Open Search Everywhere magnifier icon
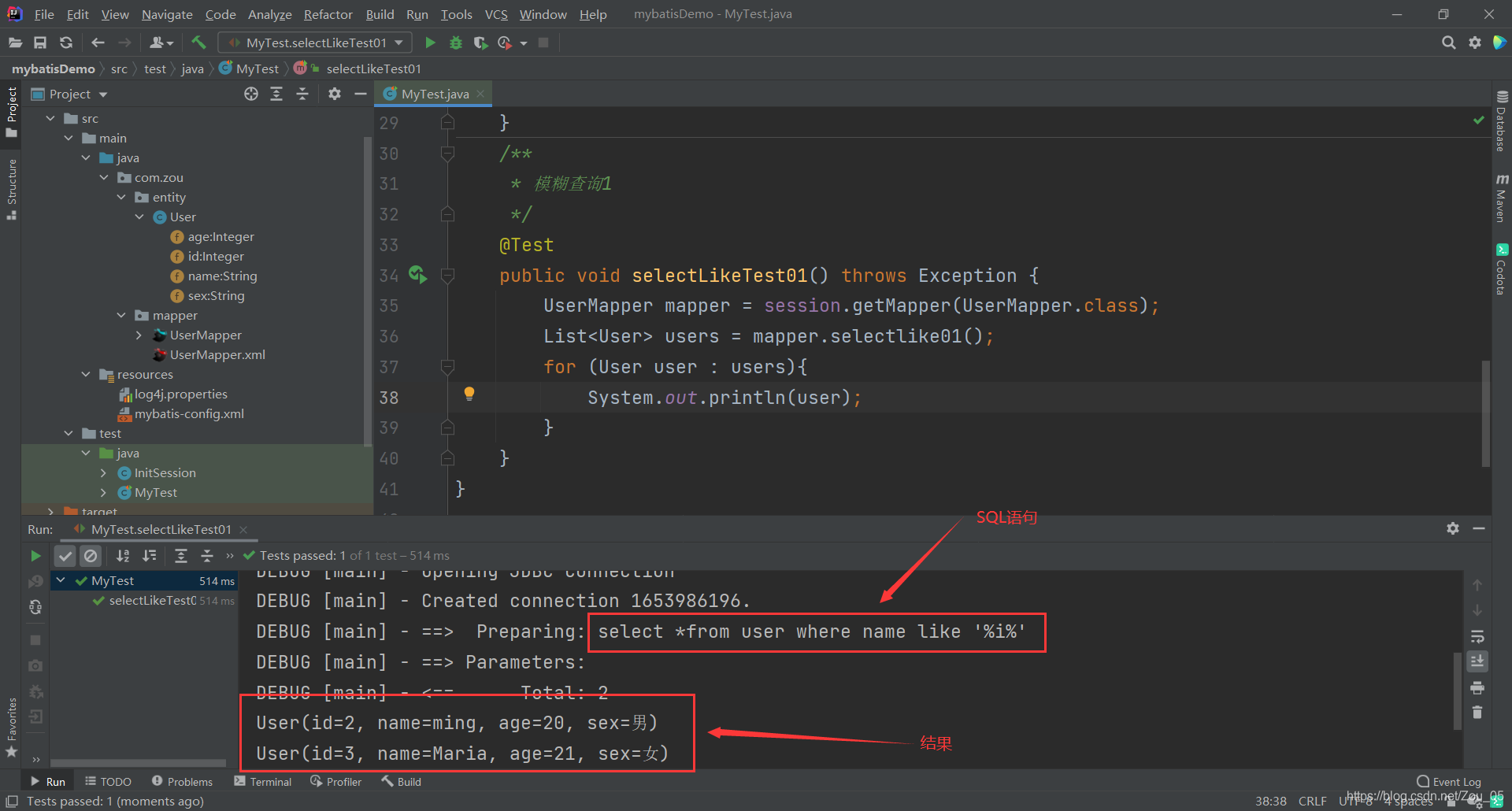Screen dimensions: 1512x811 coord(1448,43)
